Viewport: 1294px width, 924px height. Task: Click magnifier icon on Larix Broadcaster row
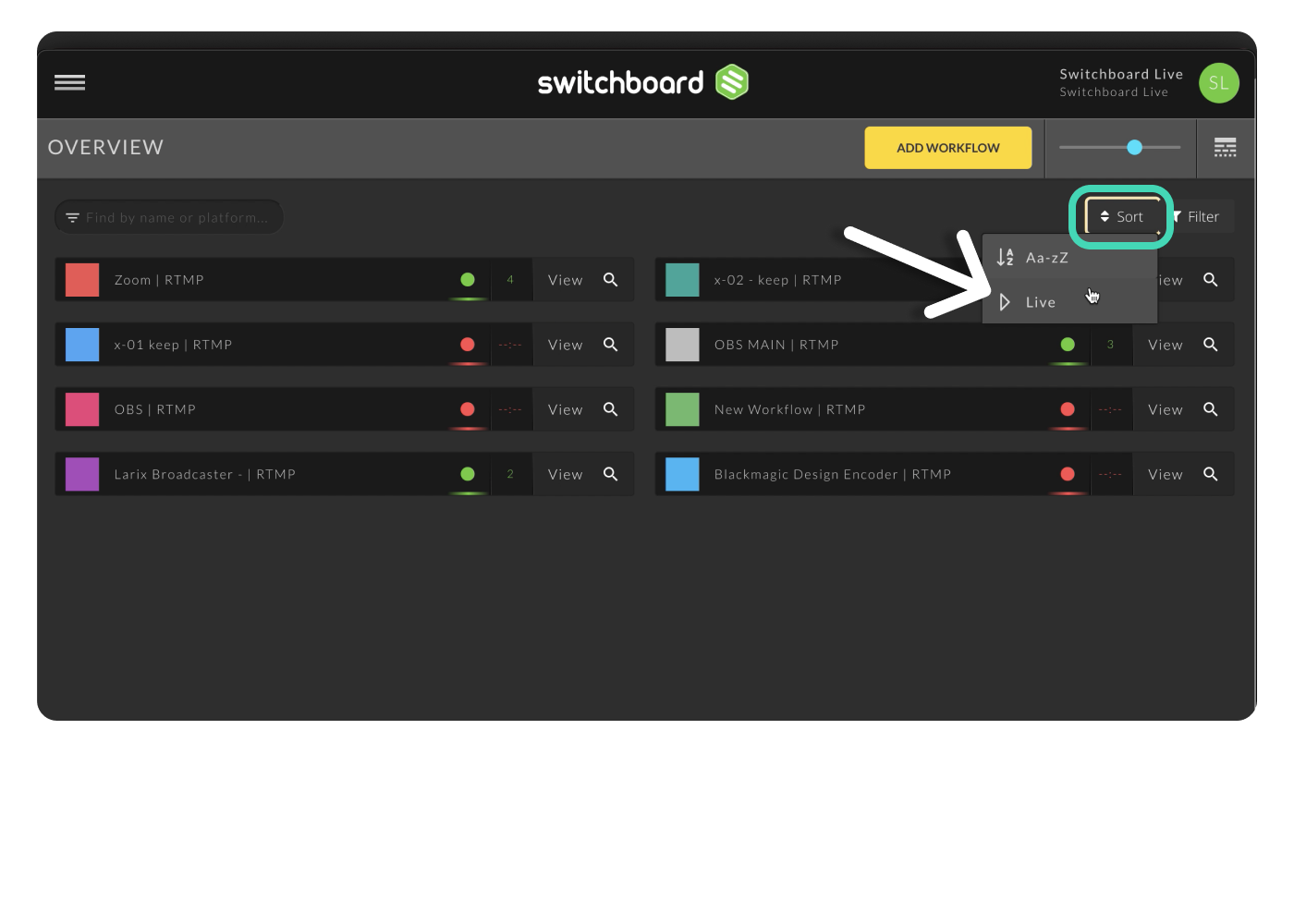click(611, 473)
